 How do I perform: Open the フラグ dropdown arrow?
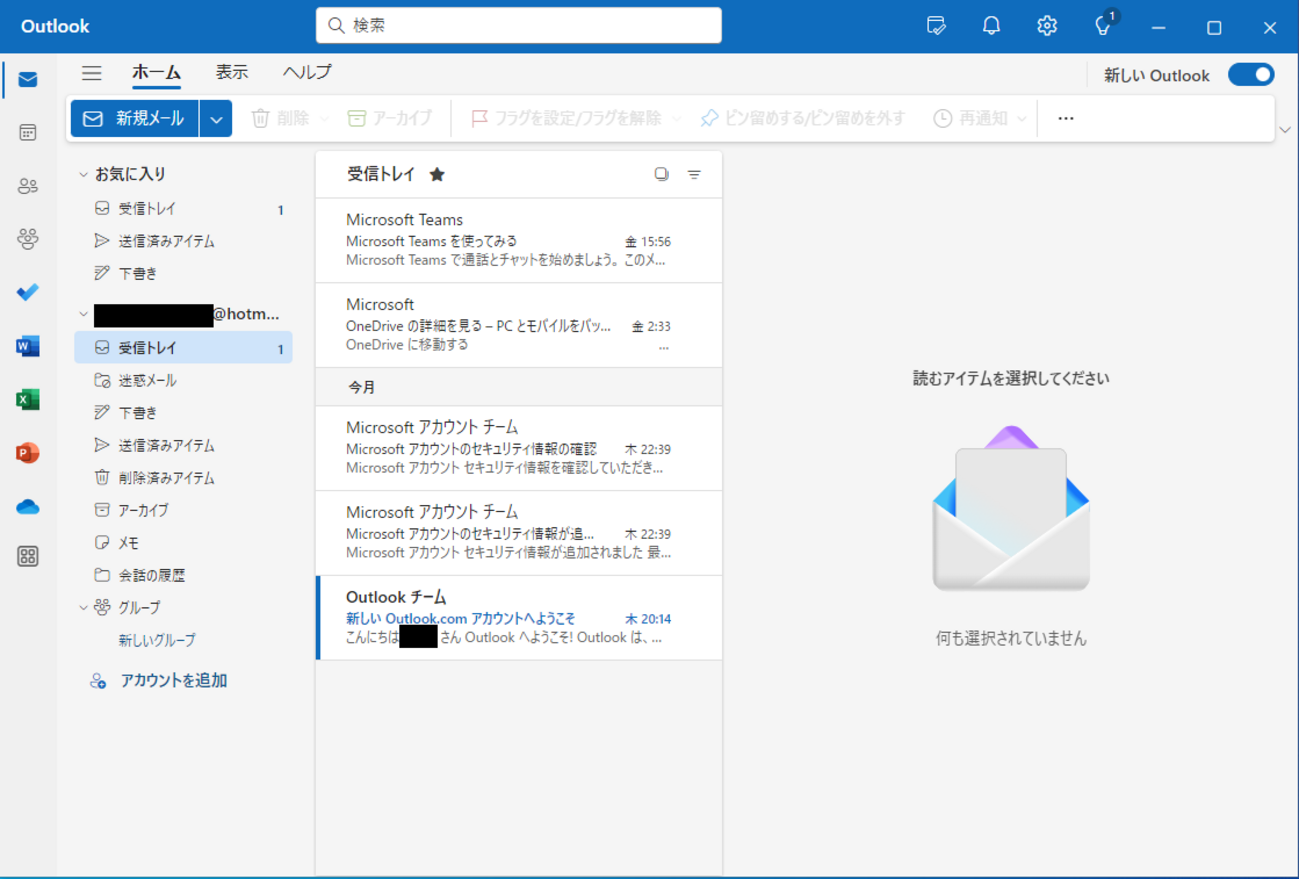pos(677,119)
